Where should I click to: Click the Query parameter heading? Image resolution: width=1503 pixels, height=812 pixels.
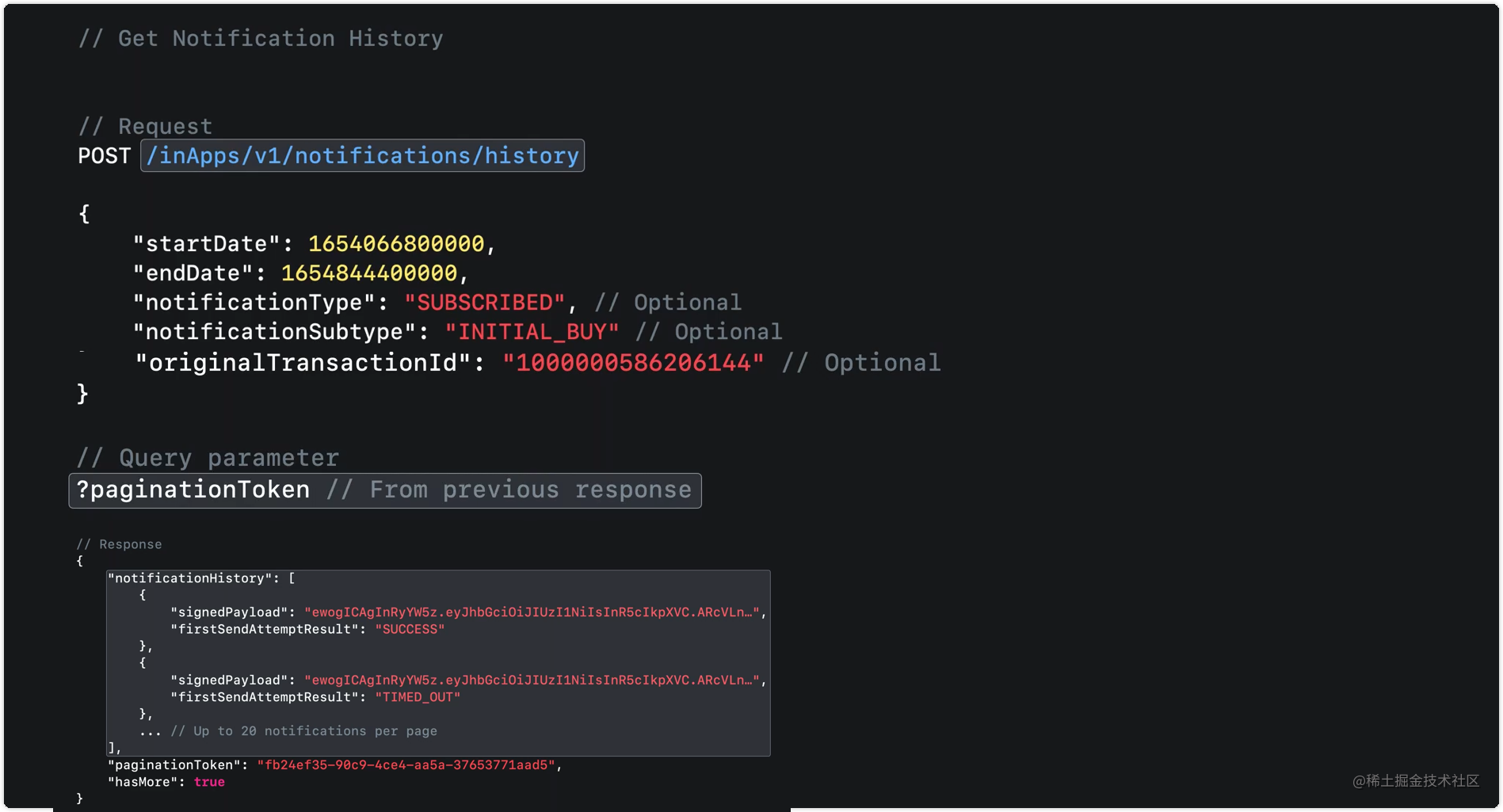tap(208, 457)
